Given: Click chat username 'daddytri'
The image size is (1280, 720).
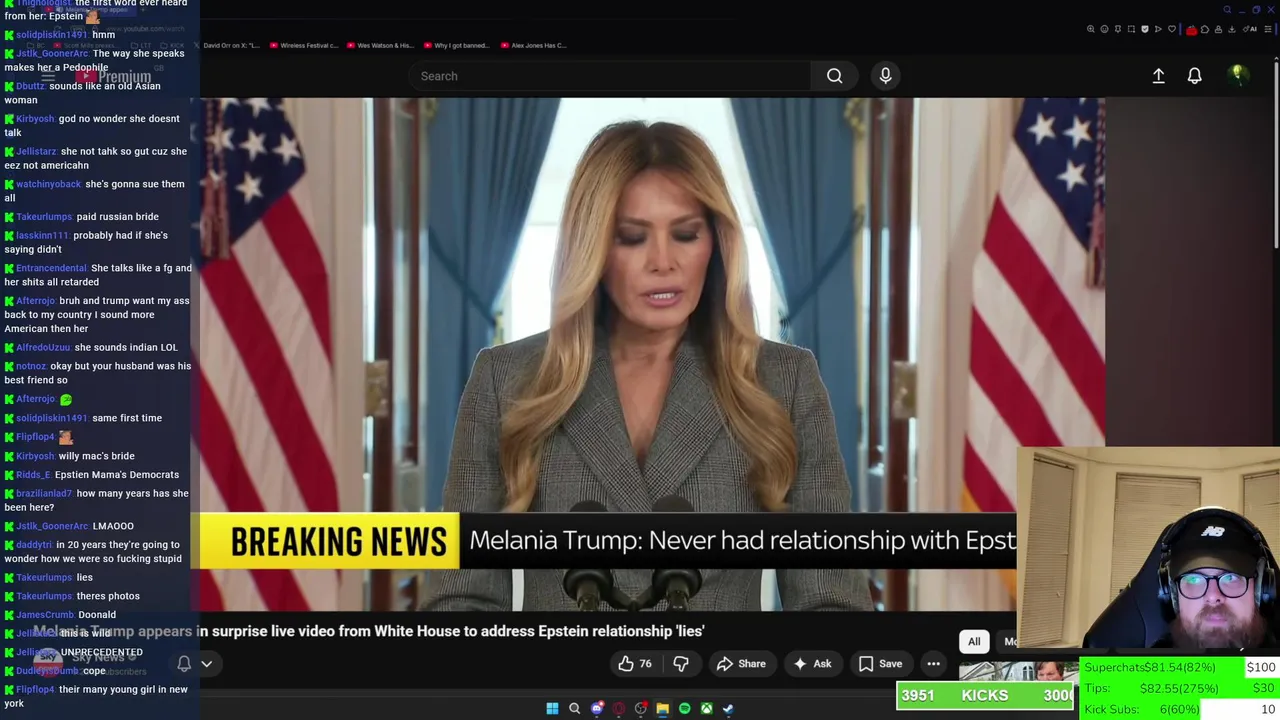Looking at the screenshot, I should (x=34, y=545).
